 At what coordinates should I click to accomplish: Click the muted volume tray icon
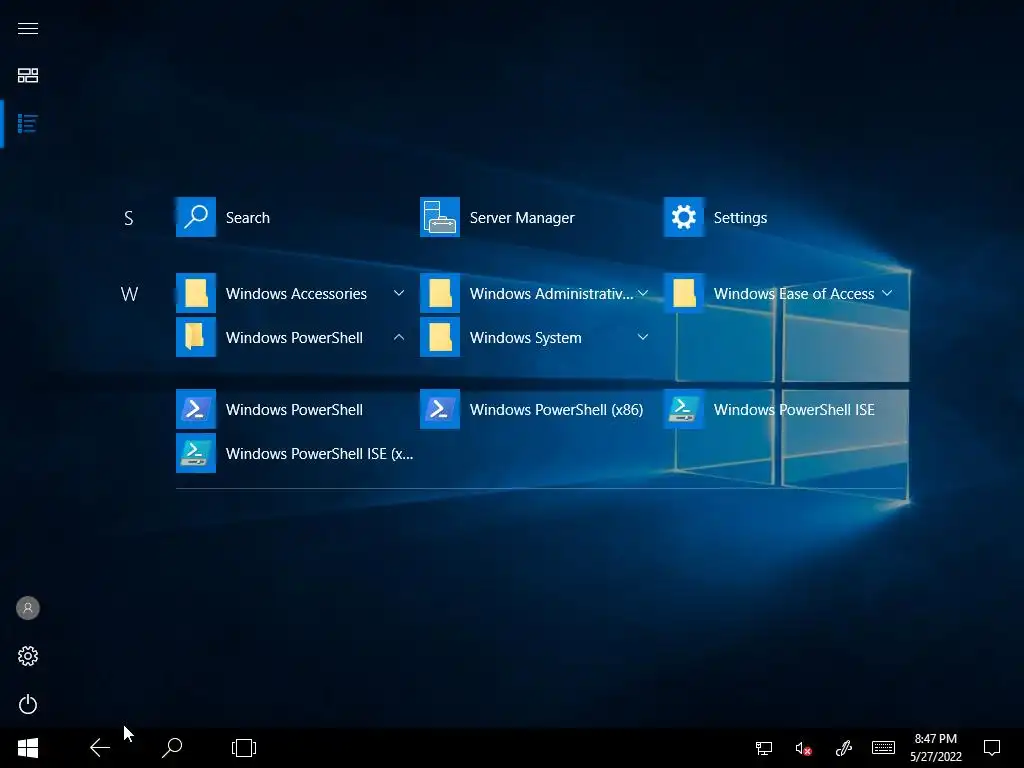(803, 748)
